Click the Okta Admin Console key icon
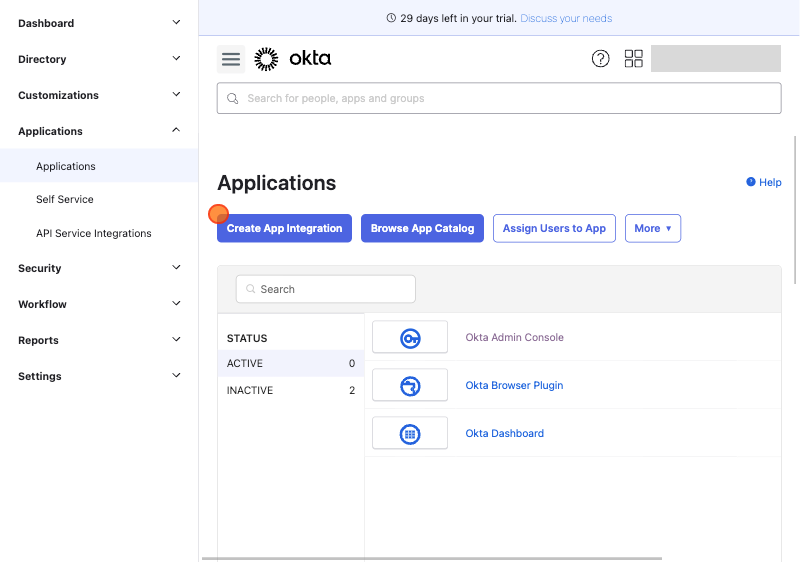 tap(410, 337)
